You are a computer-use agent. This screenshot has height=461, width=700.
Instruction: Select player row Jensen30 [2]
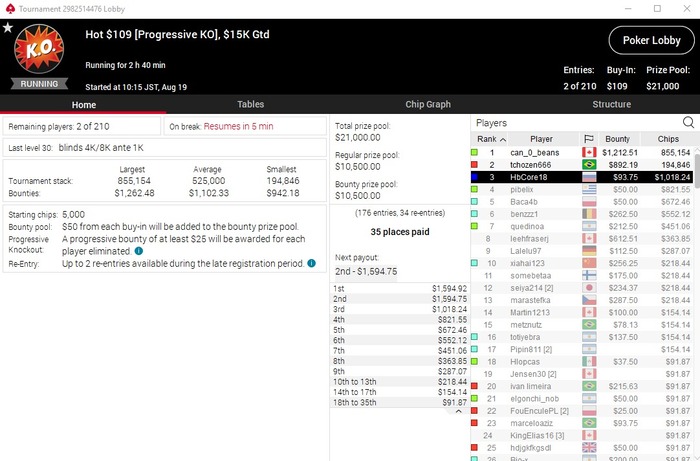click(x=582, y=374)
